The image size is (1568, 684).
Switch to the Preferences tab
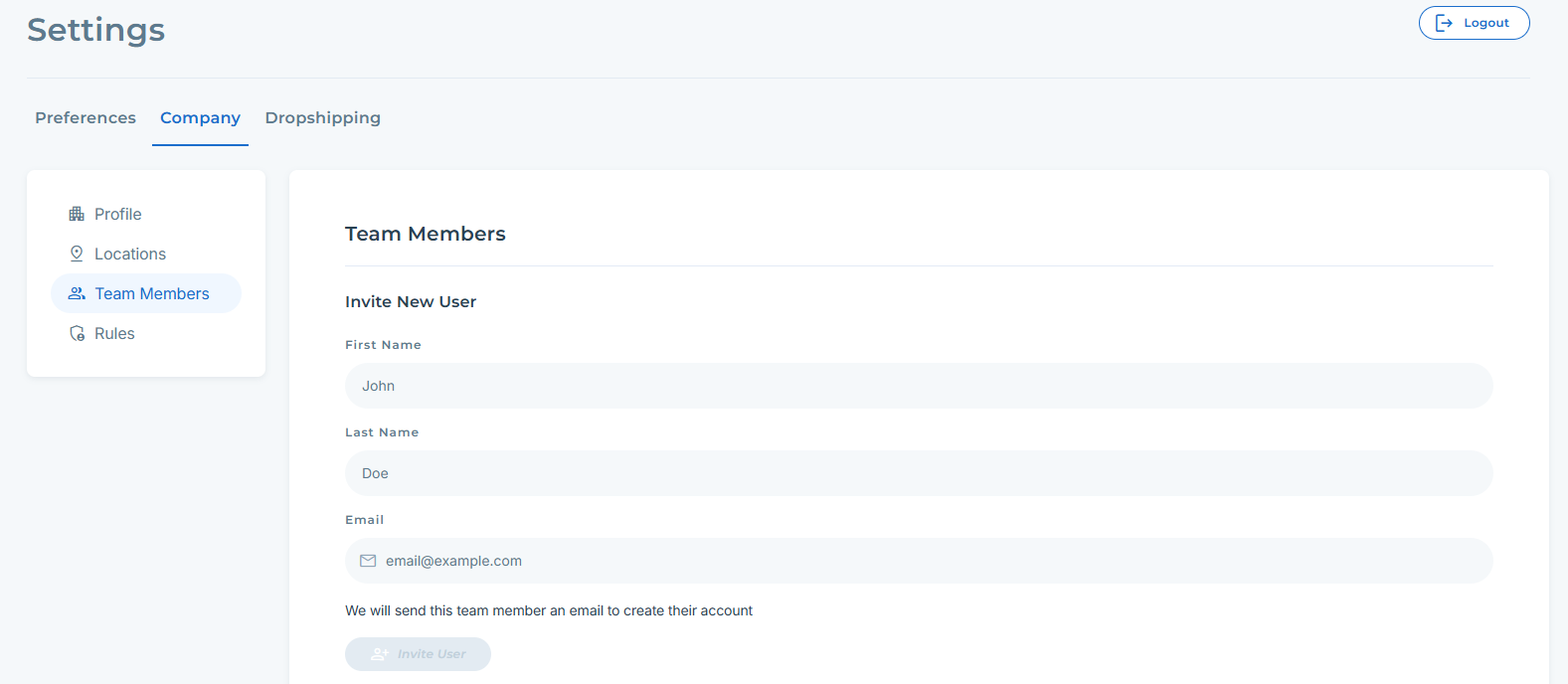pyautogui.click(x=86, y=117)
